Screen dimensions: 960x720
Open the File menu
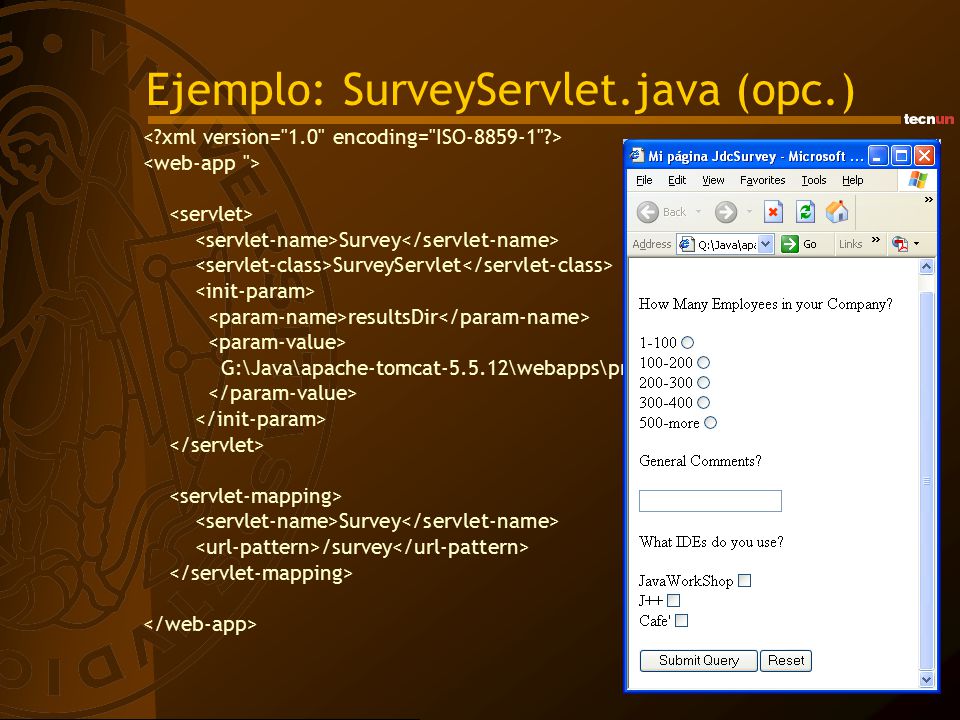tap(644, 180)
